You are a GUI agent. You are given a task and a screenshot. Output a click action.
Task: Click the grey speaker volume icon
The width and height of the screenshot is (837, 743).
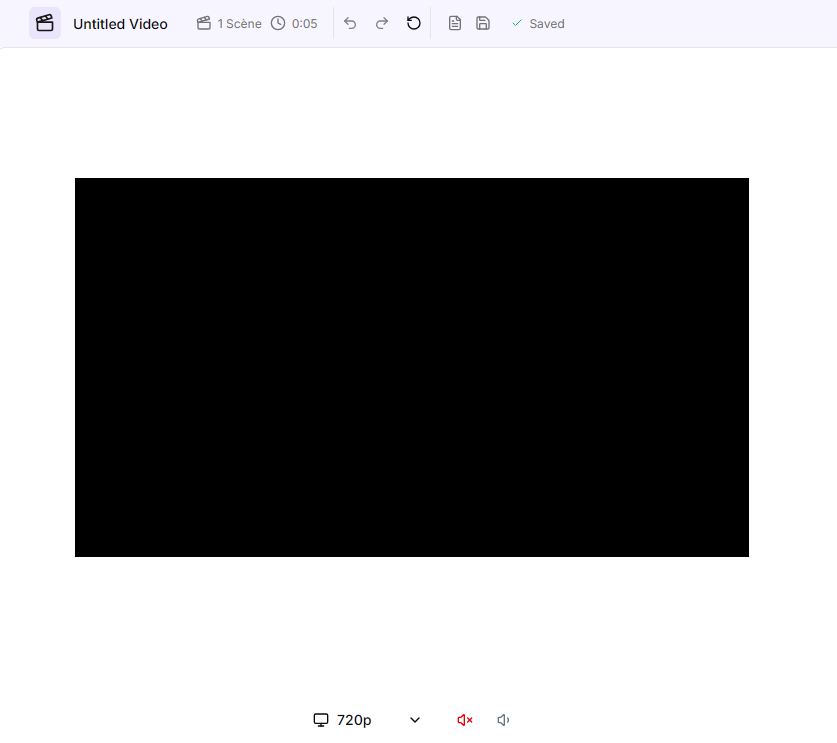click(x=503, y=720)
